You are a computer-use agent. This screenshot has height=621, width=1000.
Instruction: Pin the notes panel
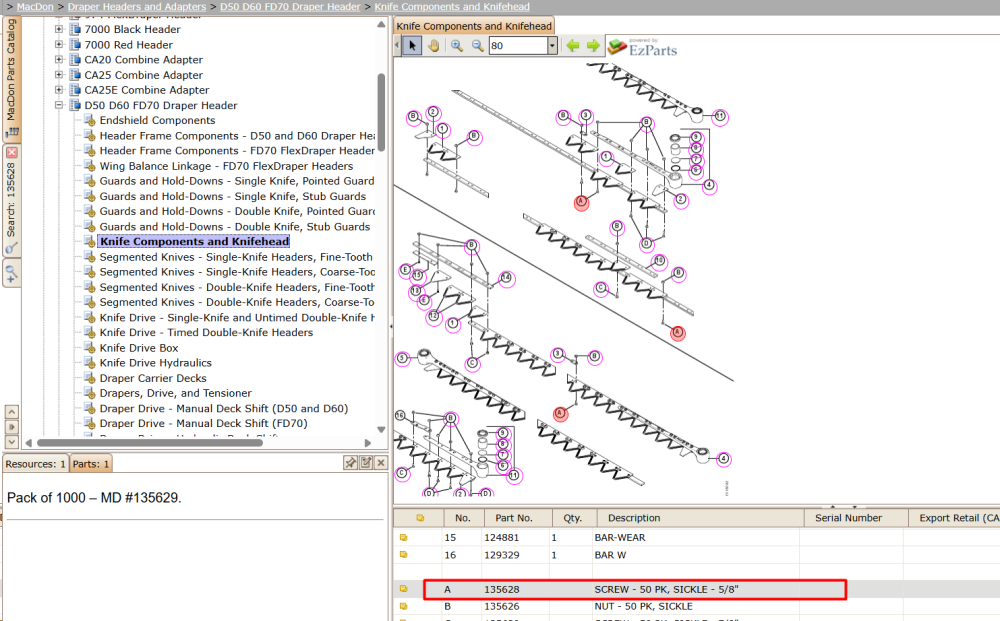point(350,463)
